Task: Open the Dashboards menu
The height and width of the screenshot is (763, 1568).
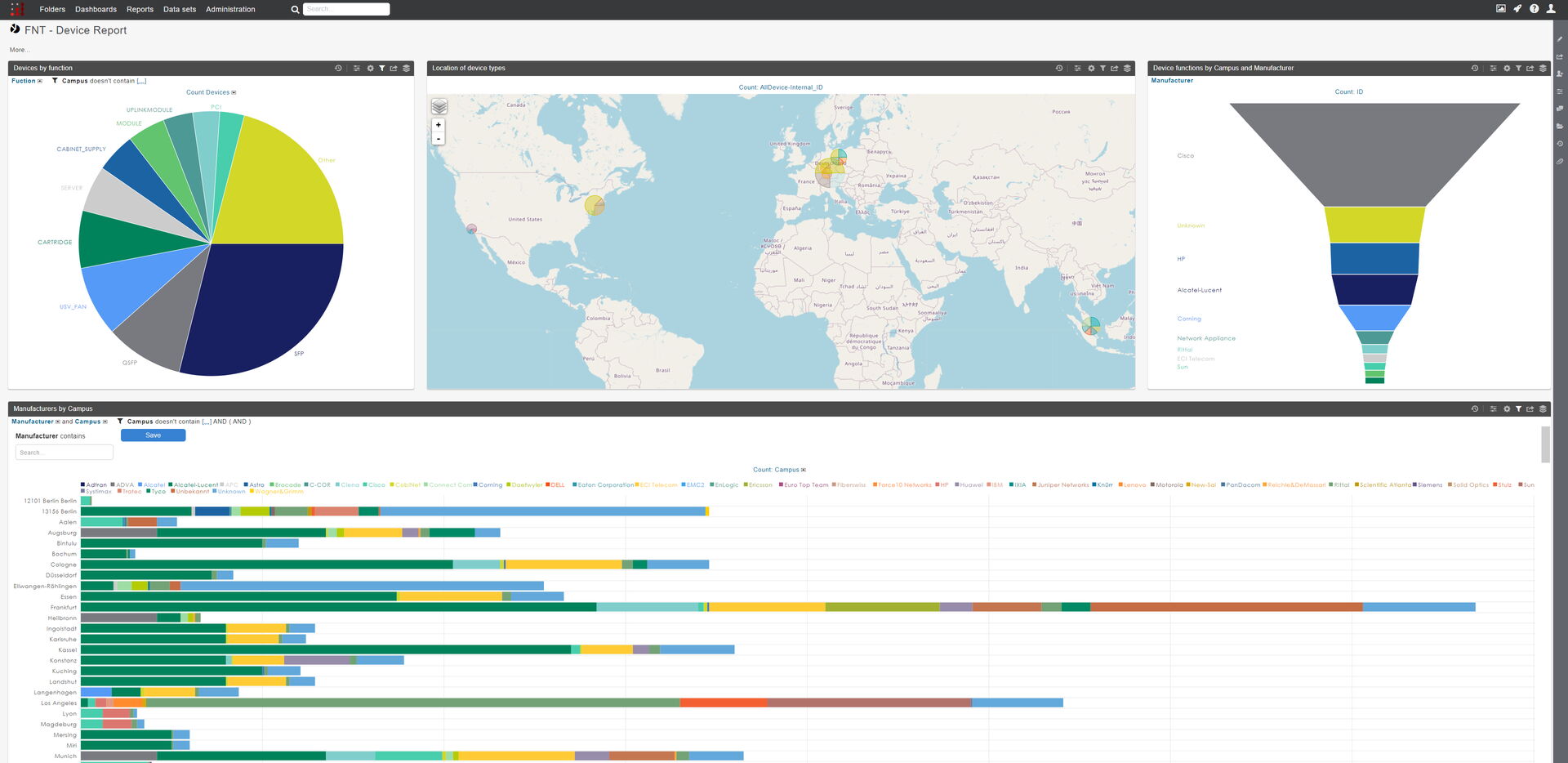Action: click(x=96, y=10)
